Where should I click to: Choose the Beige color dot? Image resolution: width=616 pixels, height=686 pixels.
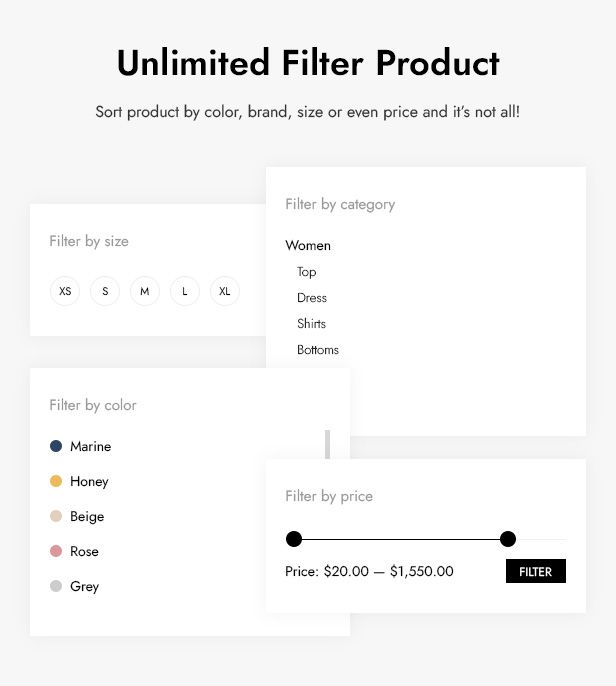[56, 516]
